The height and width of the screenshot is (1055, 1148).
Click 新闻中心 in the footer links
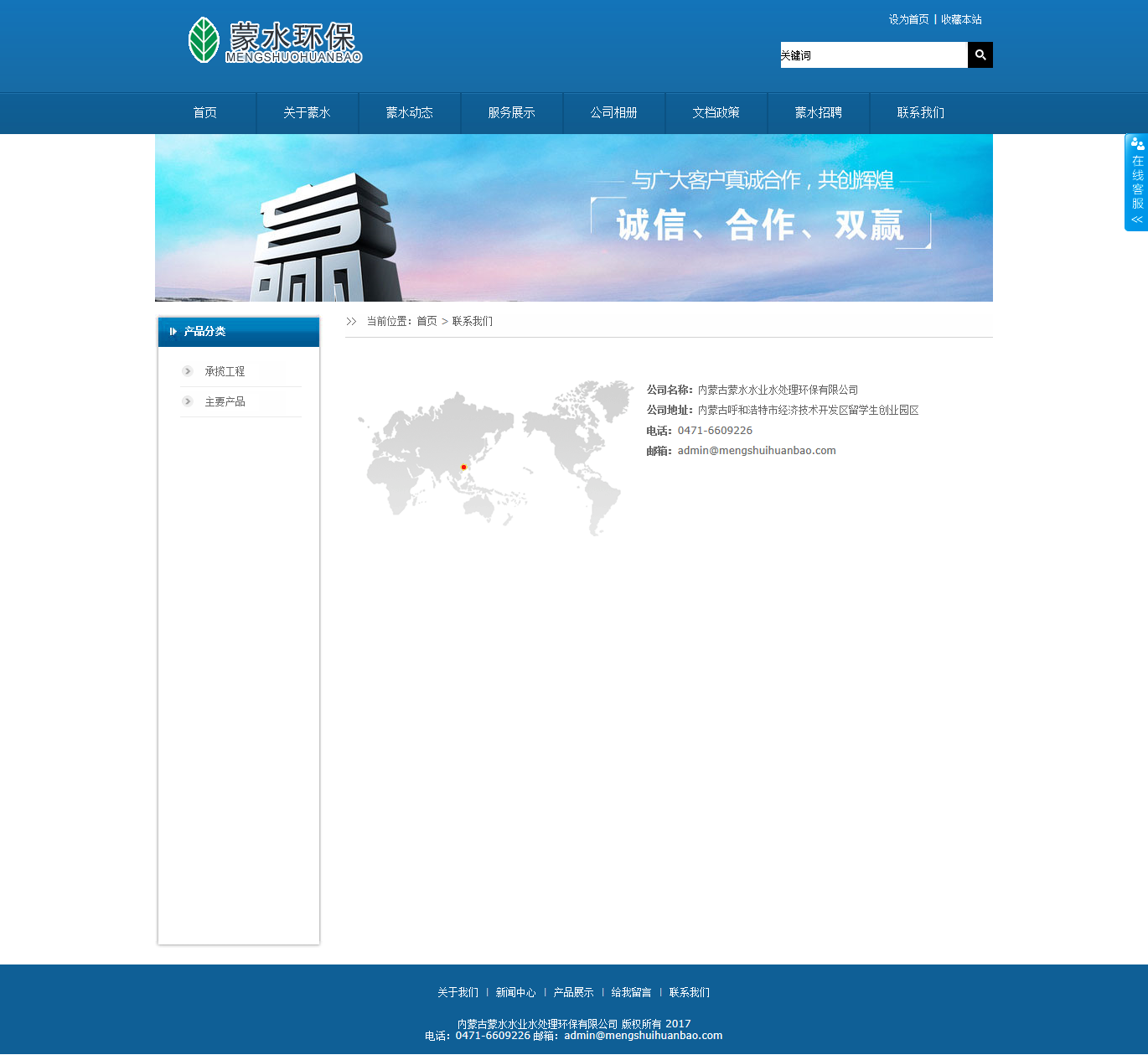(x=515, y=992)
